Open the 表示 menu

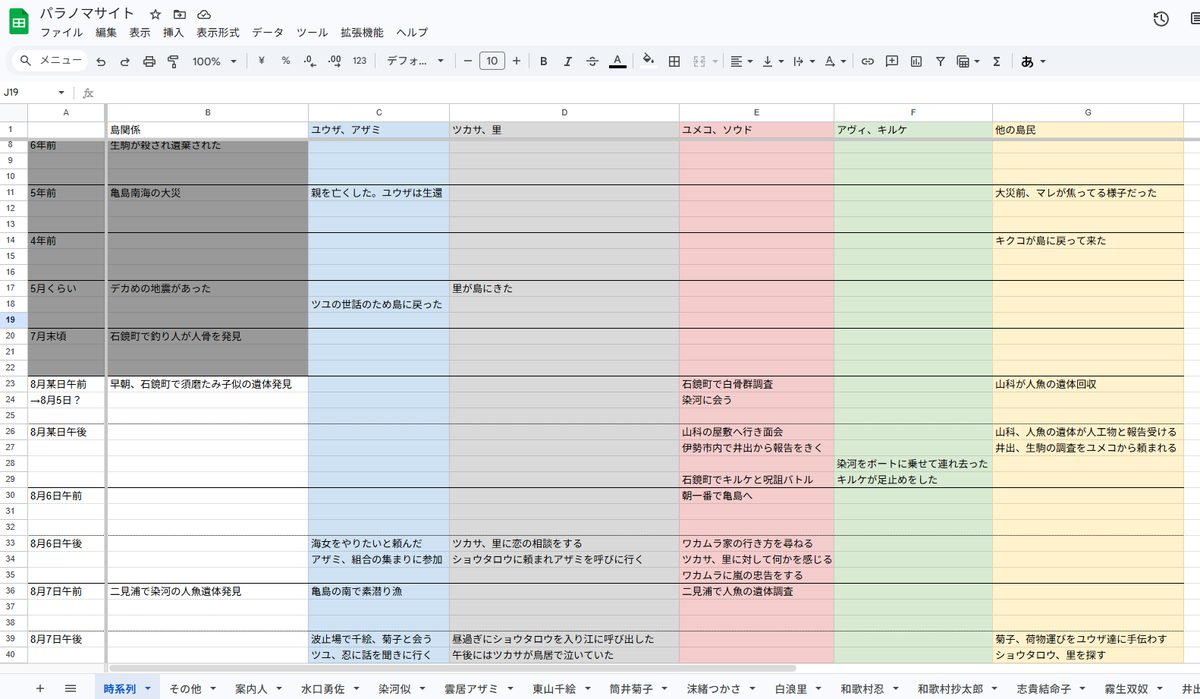(x=140, y=32)
